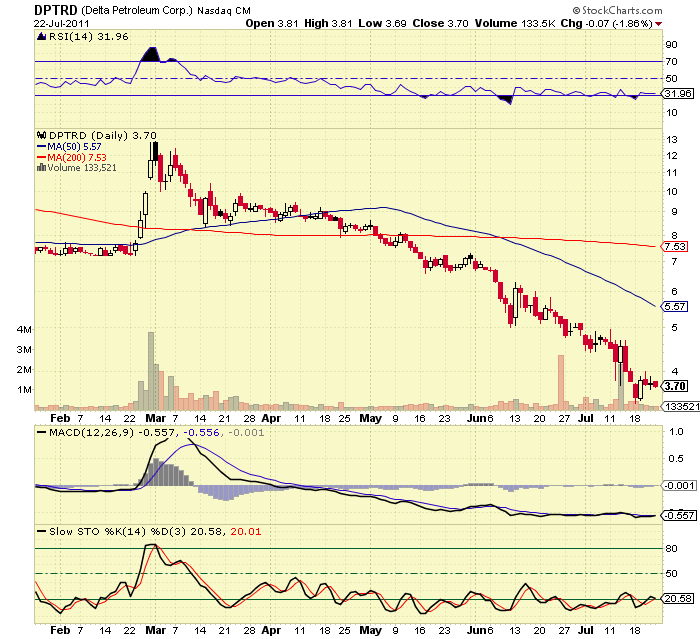
Task: Click the 'Volume 133,521' legend text
Action: point(82,168)
